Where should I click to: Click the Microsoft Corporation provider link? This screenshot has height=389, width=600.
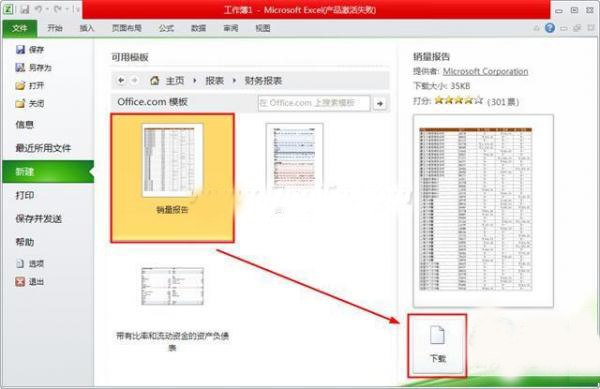pos(485,72)
